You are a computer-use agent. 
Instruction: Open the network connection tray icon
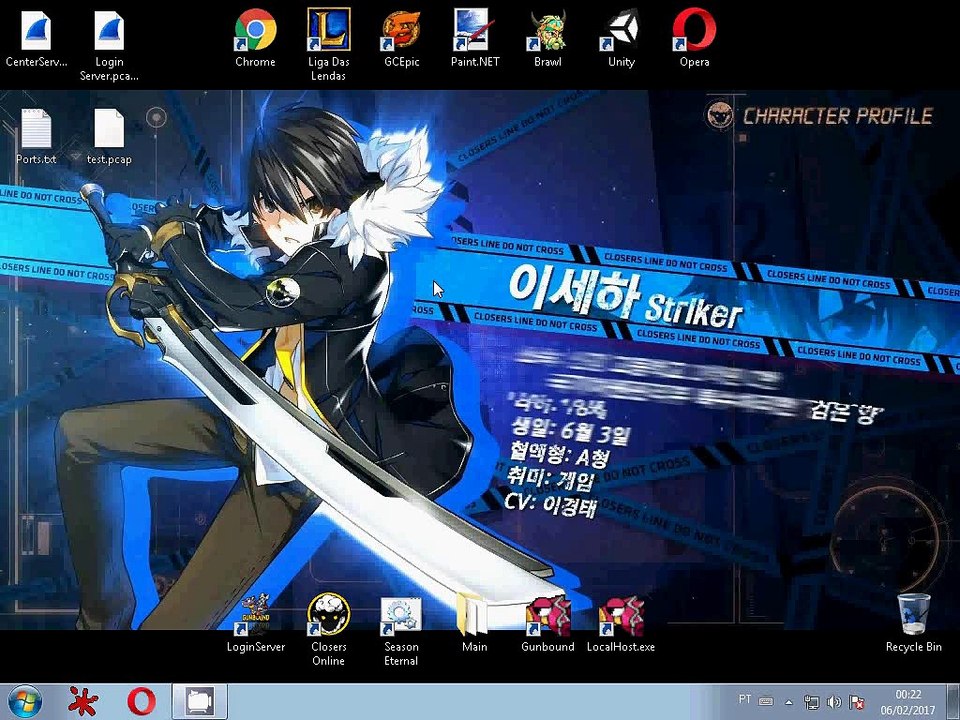point(811,702)
